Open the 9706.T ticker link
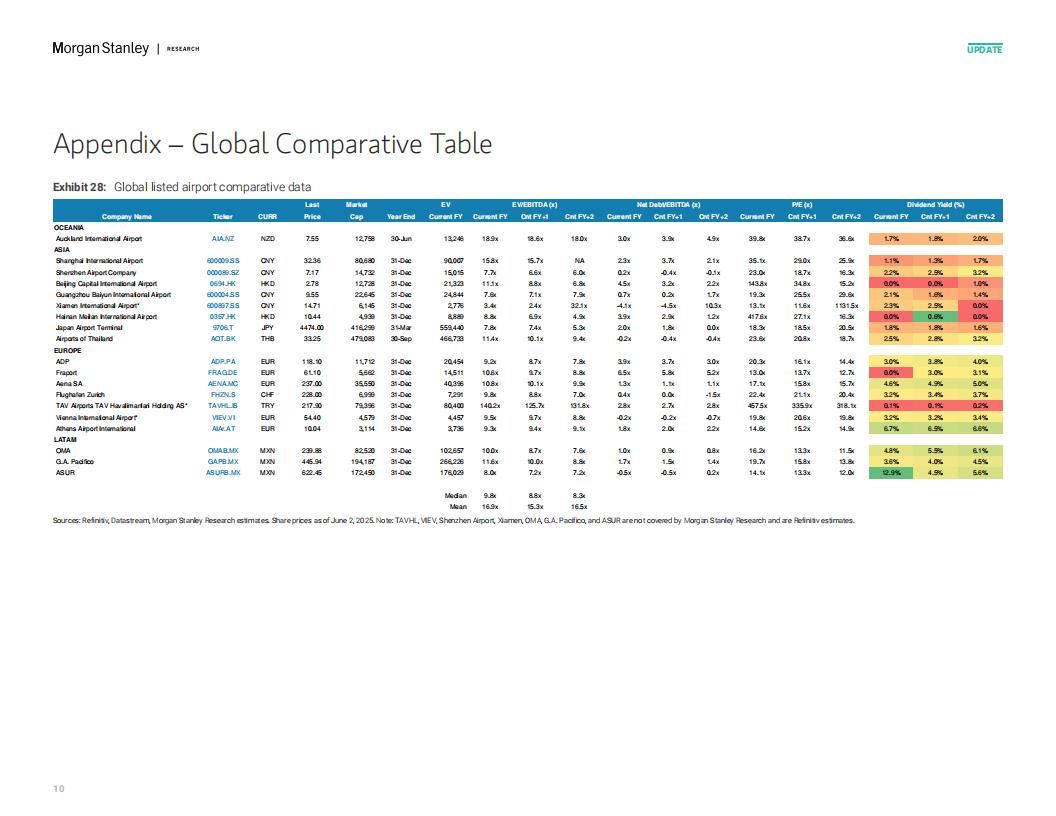Screen dimensions: 1056x816 point(223,328)
